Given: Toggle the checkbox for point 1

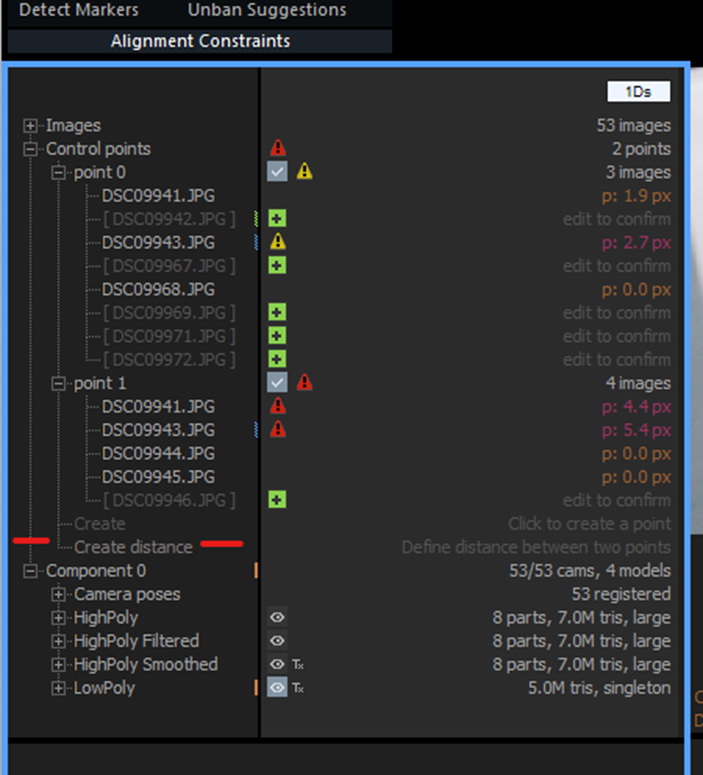Looking at the screenshot, I should (x=277, y=383).
